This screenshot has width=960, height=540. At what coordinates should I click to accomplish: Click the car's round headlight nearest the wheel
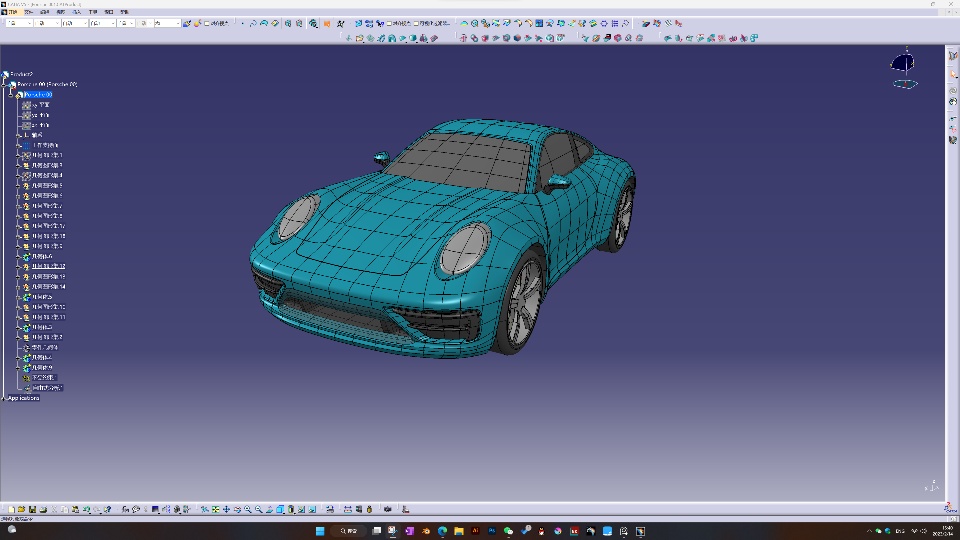[x=465, y=248]
